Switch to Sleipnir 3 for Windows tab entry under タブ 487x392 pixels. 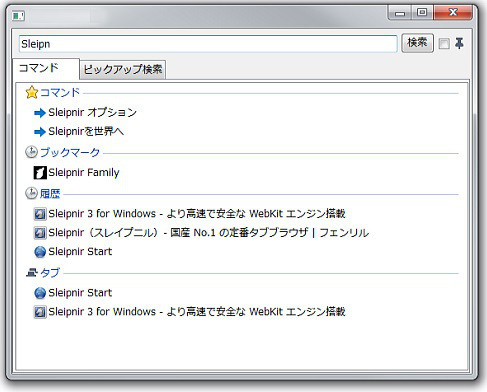point(197,312)
